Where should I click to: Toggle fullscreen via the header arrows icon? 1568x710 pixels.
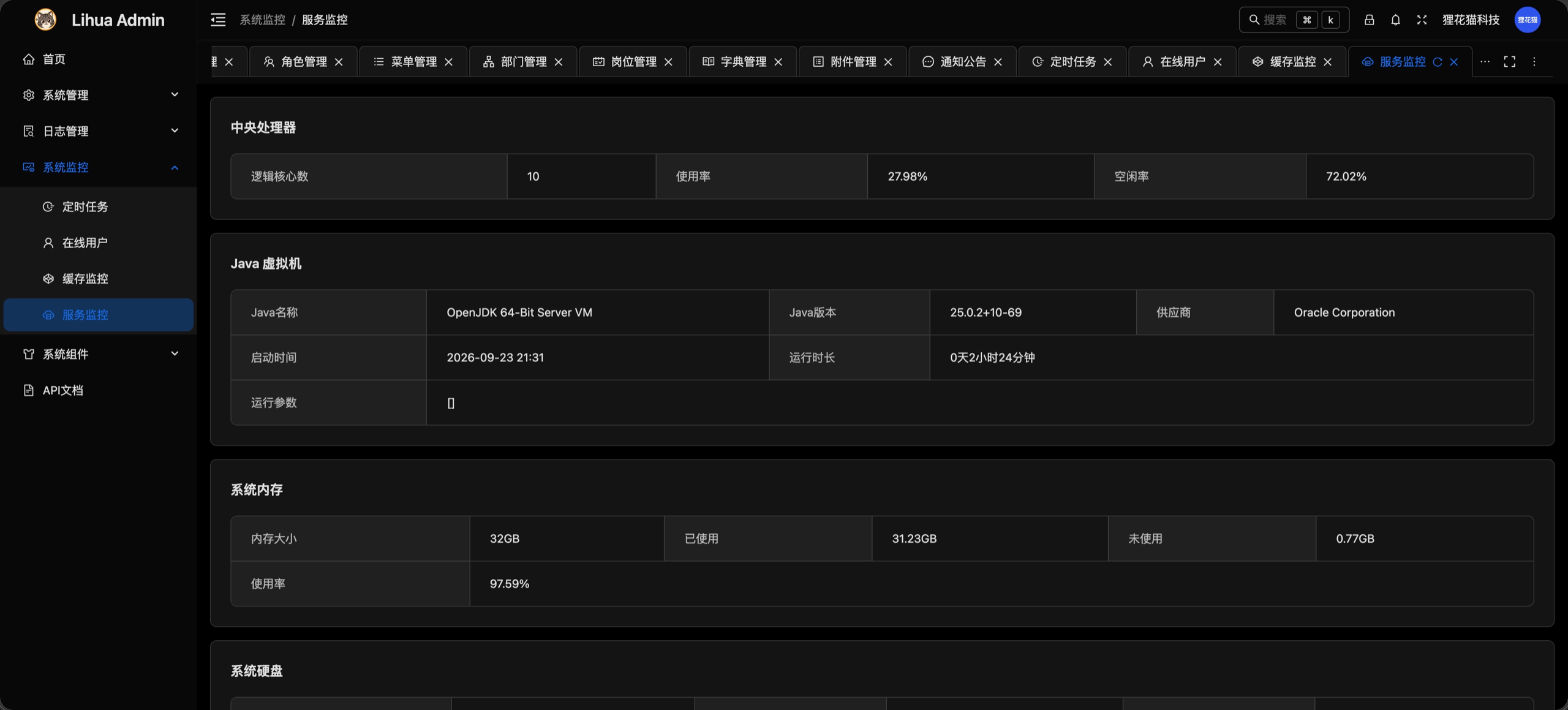tap(1422, 20)
